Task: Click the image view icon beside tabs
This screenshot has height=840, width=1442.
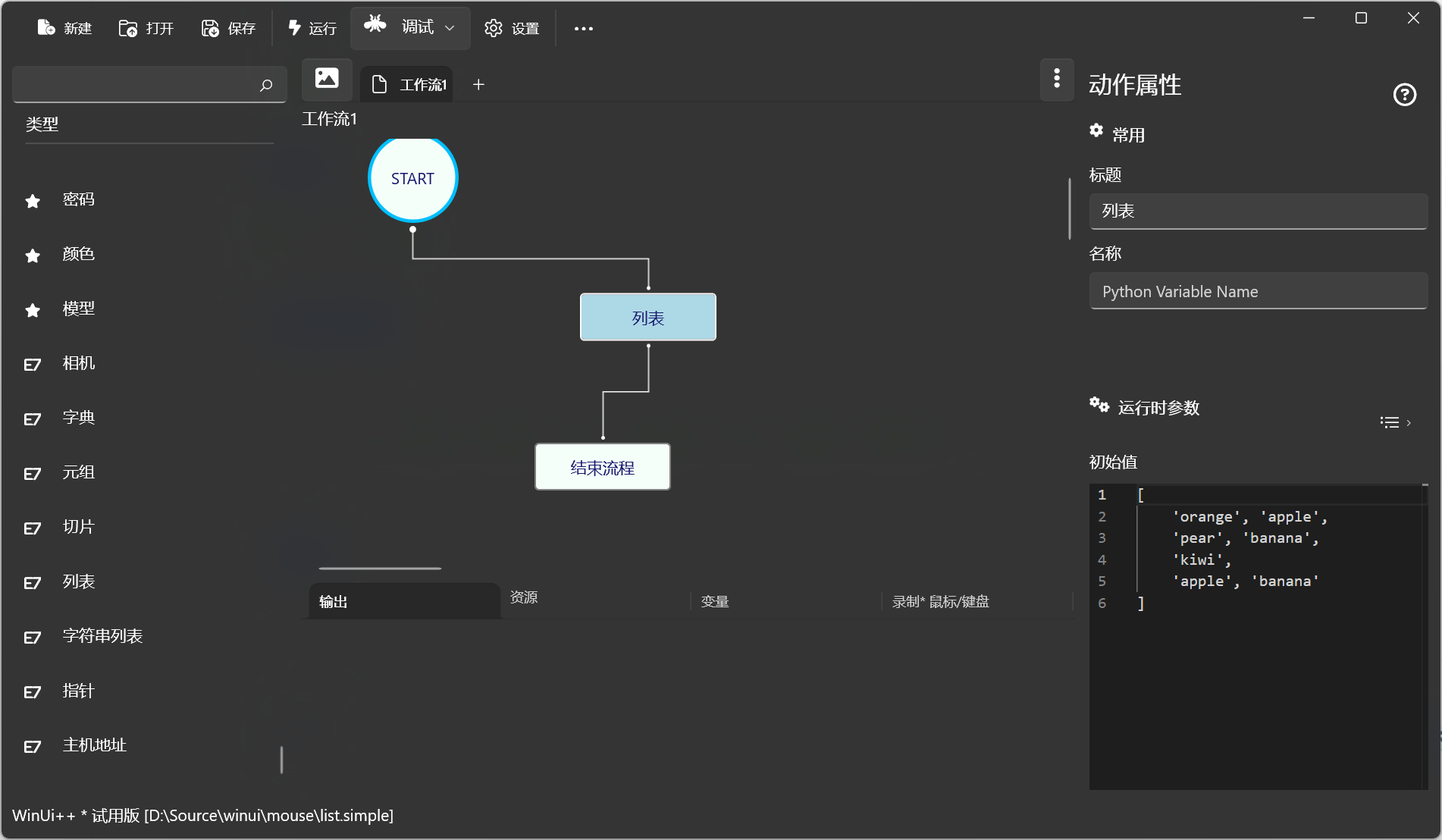Action: click(x=327, y=78)
